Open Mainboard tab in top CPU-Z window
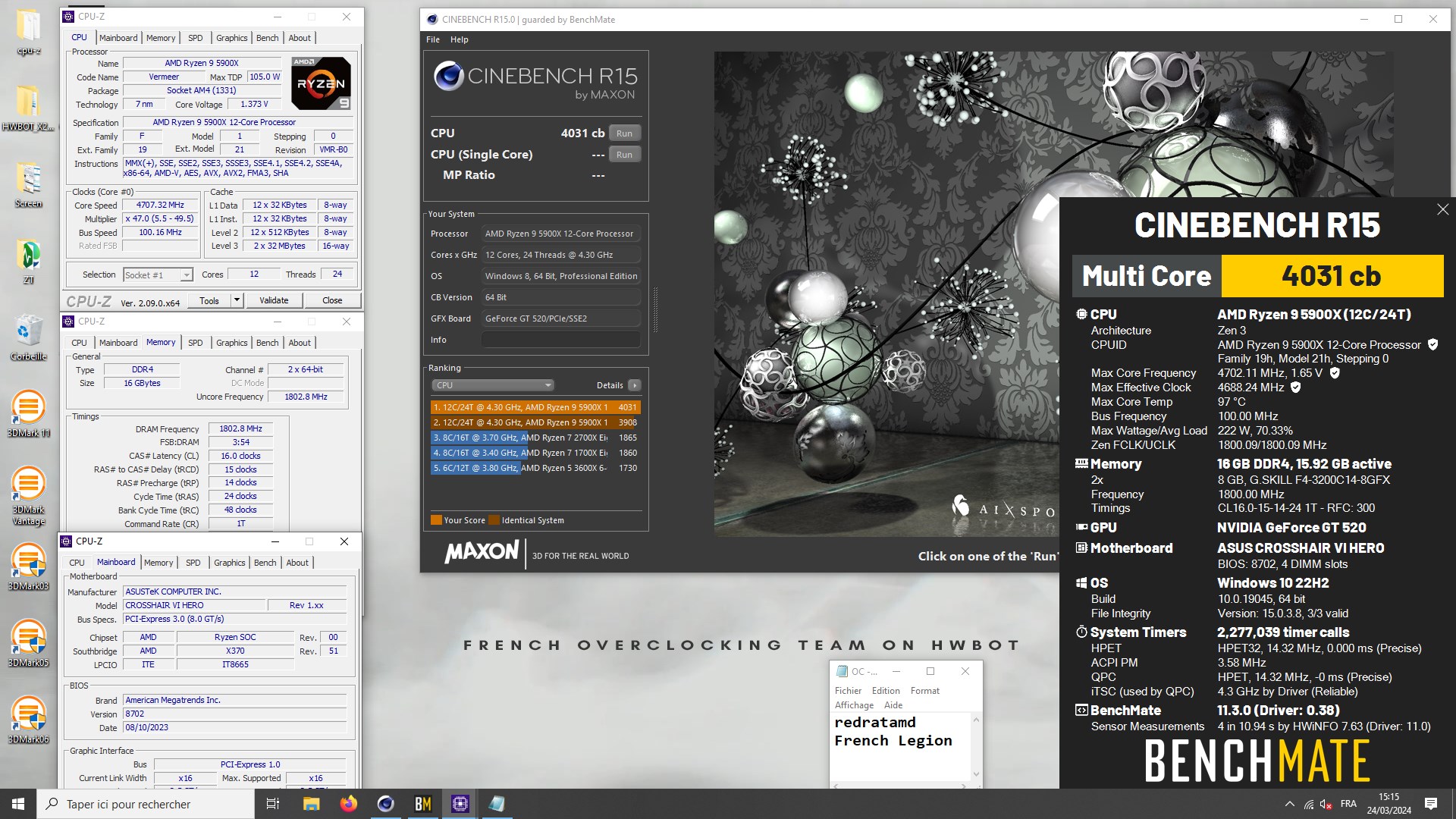The image size is (1456, 819). coord(118,38)
